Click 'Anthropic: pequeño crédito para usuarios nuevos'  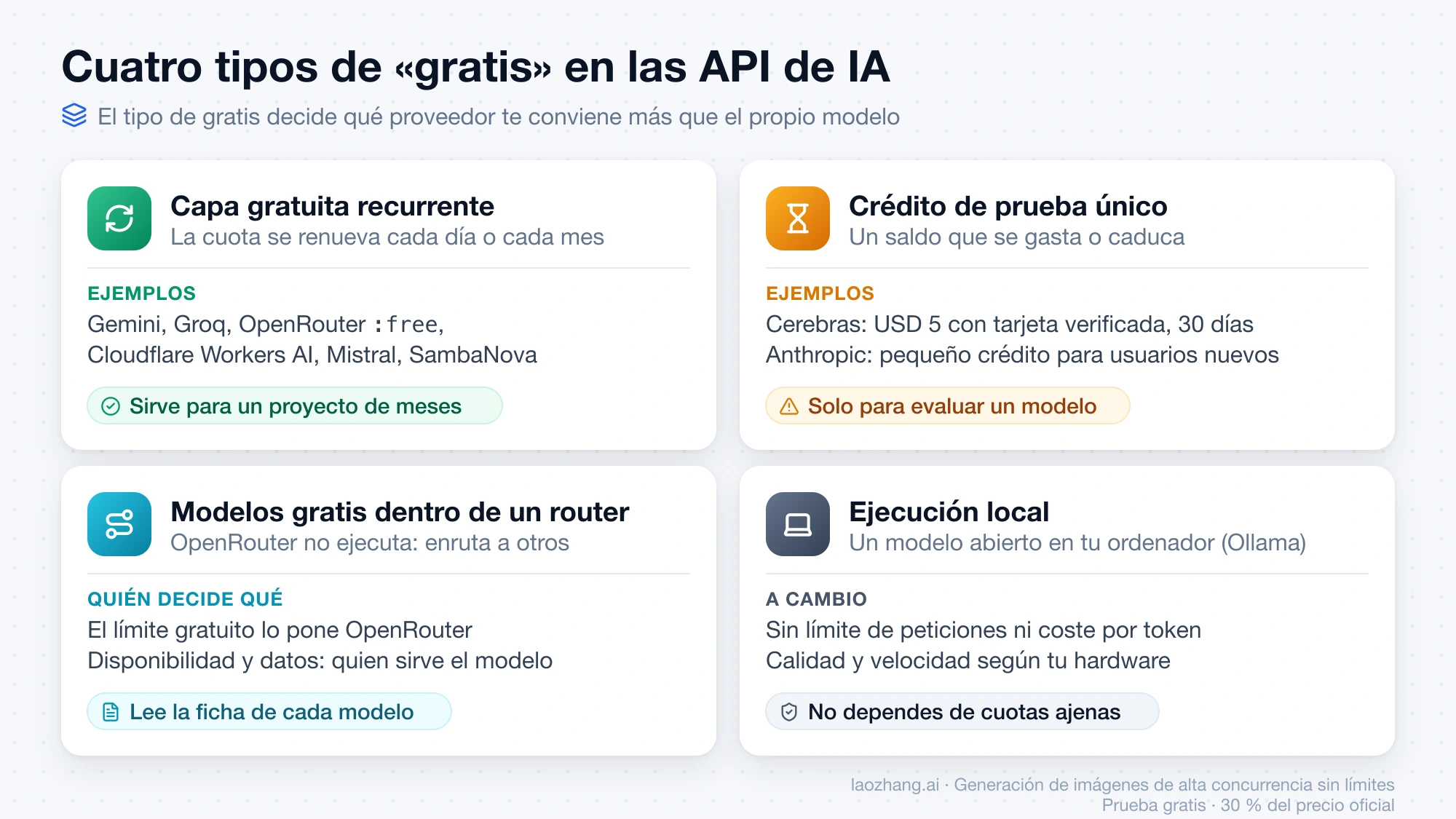coord(1022,355)
